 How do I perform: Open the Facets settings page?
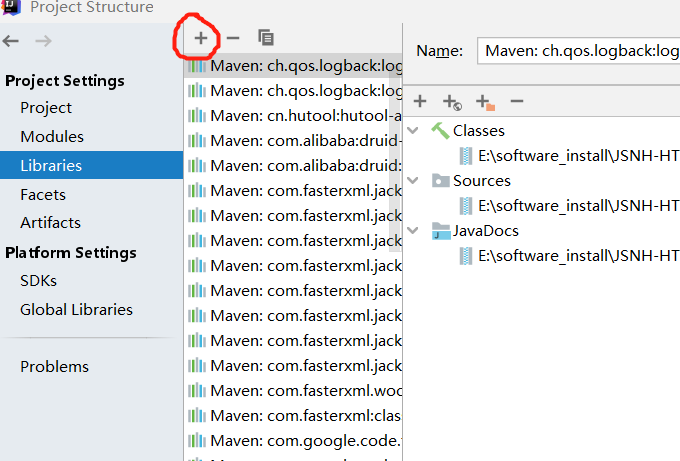tap(43, 195)
